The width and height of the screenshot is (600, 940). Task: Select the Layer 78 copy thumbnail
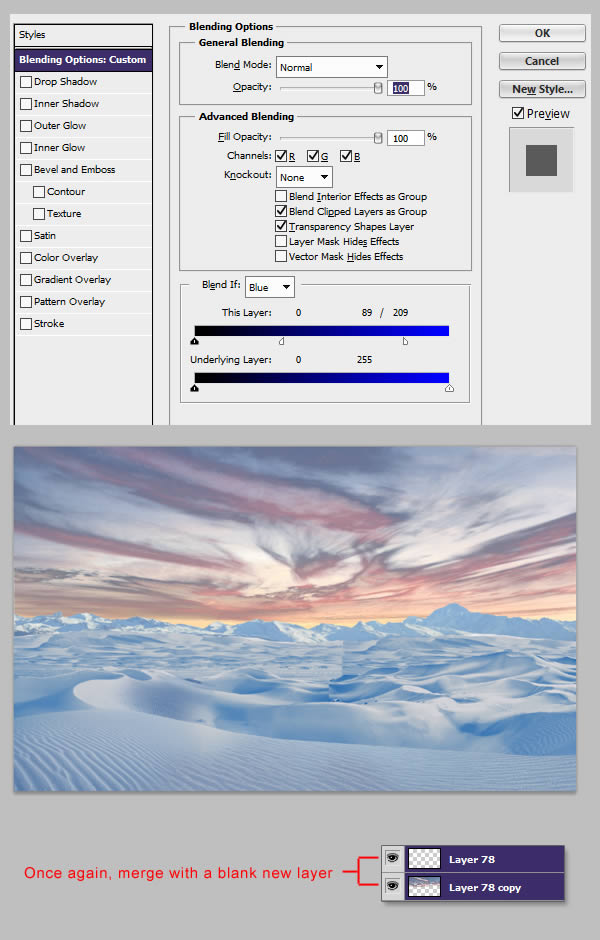tap(424, 887)
